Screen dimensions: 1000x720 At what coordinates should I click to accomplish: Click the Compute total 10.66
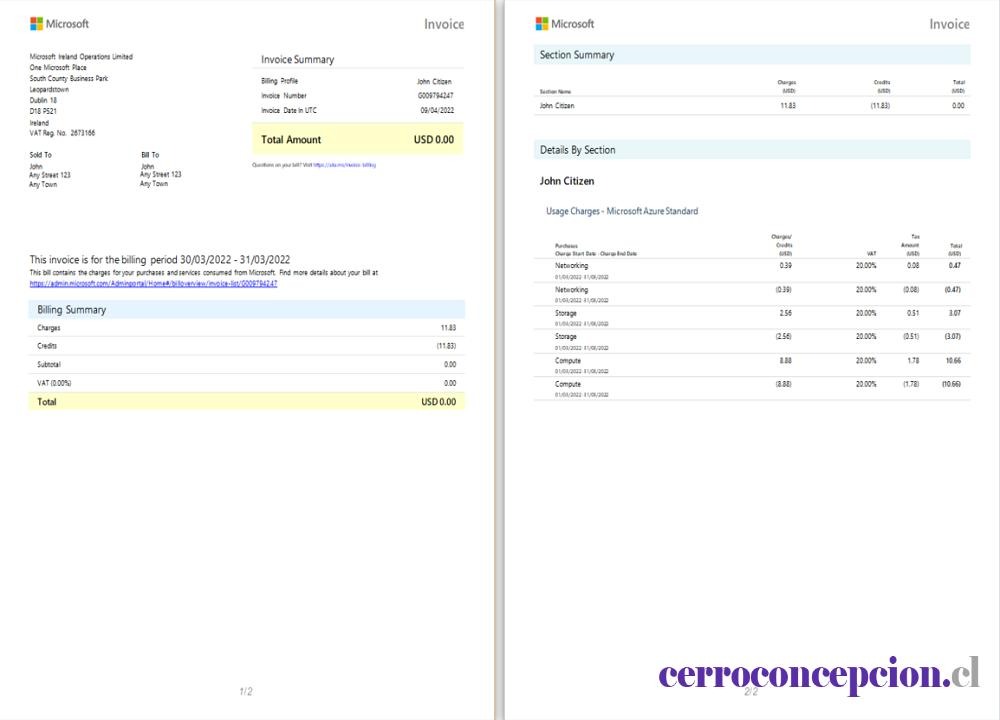coord(953,360)
